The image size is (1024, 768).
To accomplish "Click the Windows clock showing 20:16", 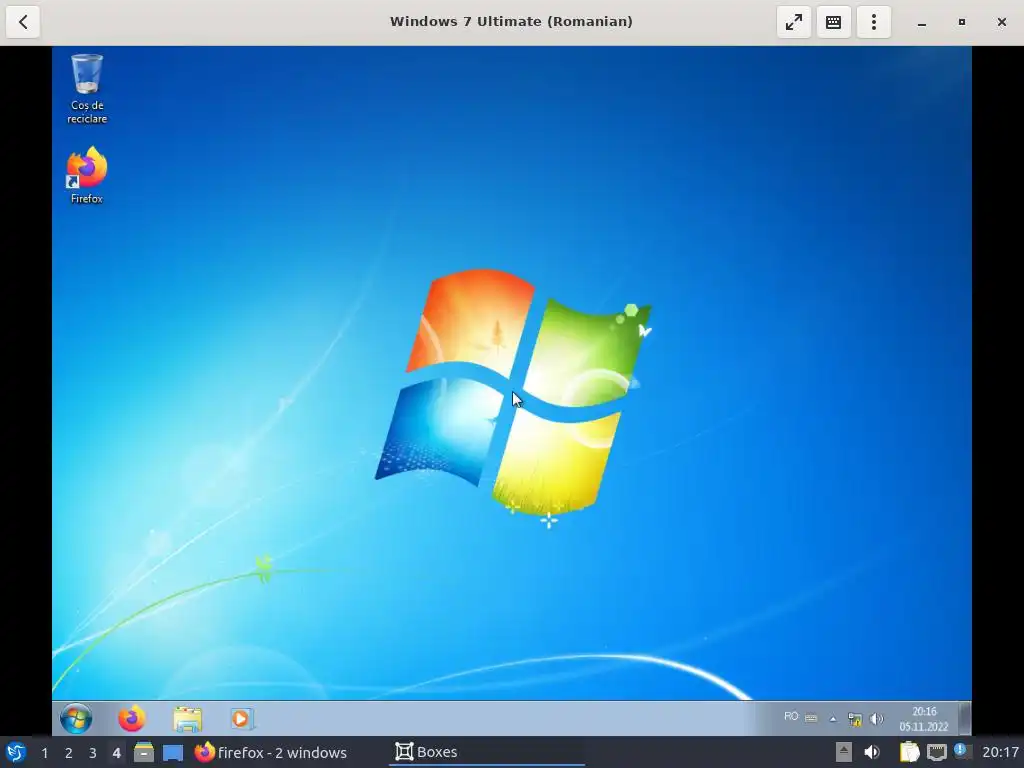I will pyautogui.click(x=924, y=718).
